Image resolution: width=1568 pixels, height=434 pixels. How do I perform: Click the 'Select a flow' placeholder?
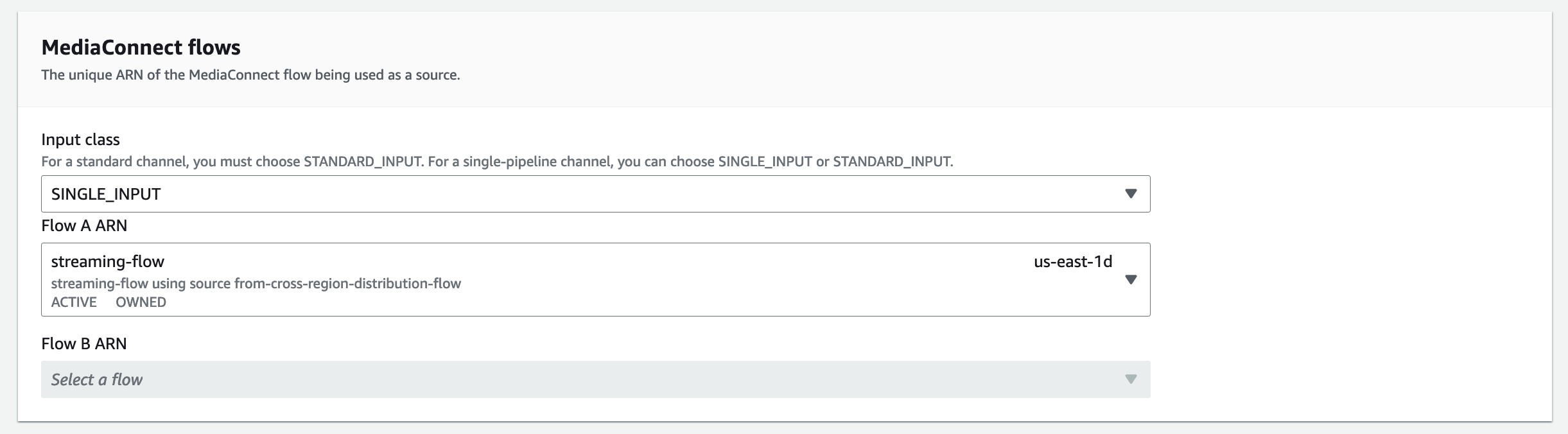pyautogui.click(x=97, y=379)
